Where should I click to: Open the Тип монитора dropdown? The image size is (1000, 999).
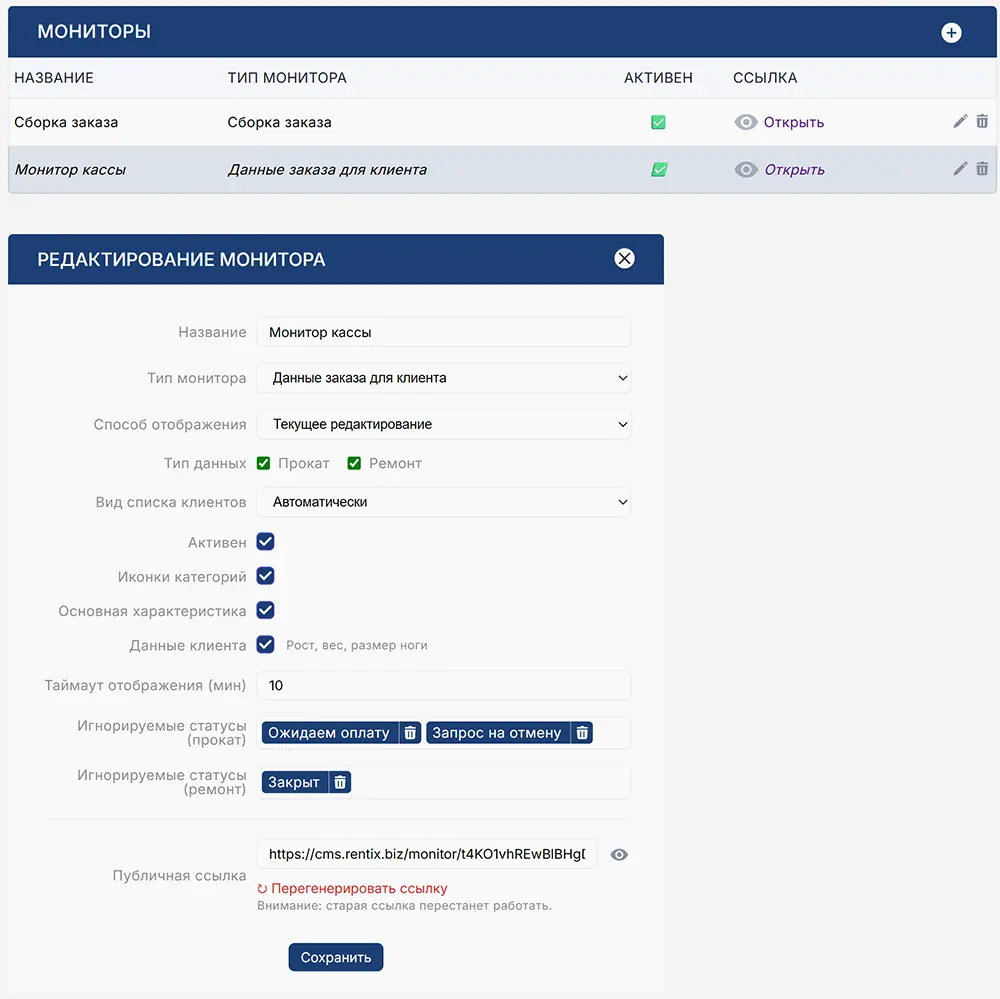tap(444, 378)
